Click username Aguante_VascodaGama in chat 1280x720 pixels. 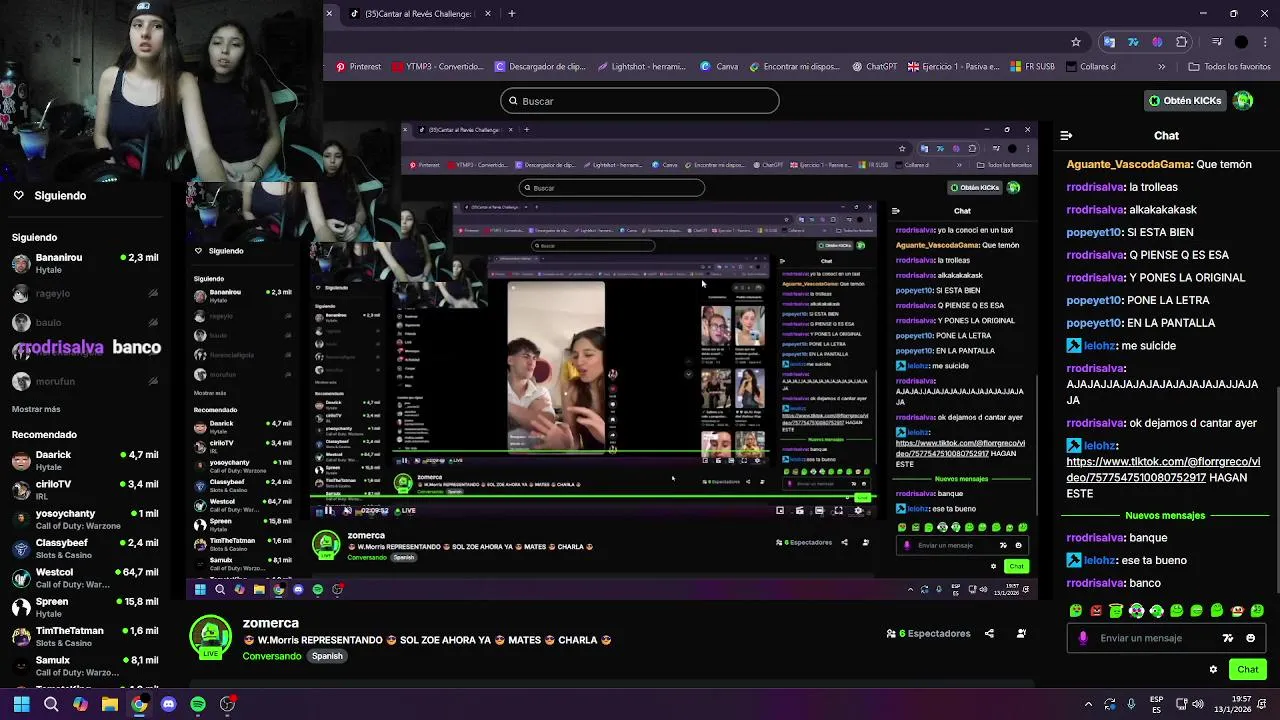[x=1129, y=164]
